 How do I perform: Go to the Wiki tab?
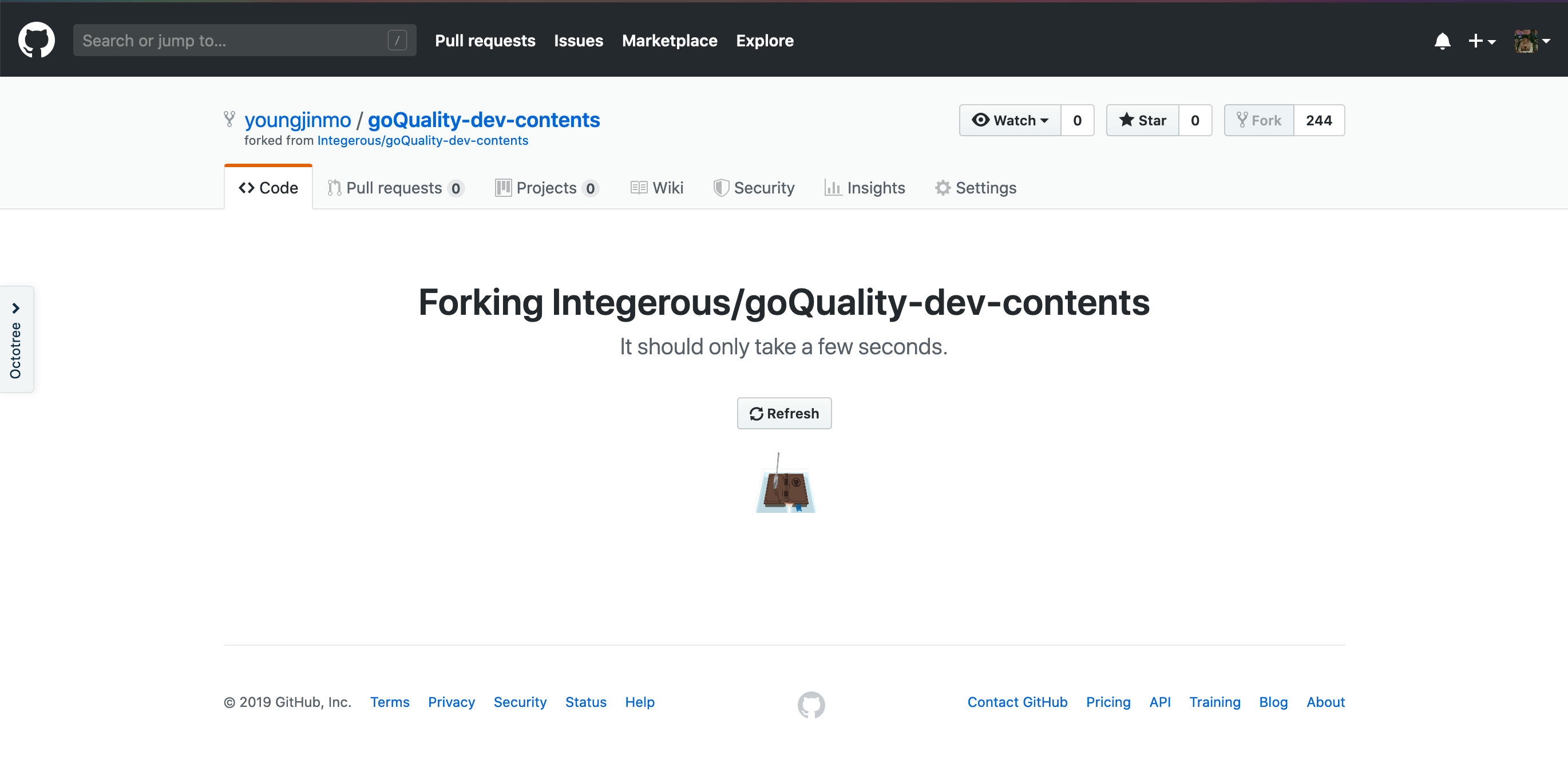(x=657, y=188)
